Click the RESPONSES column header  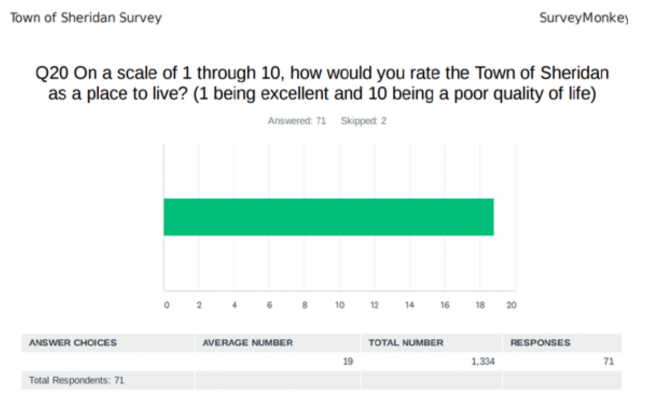pos(540,343)
